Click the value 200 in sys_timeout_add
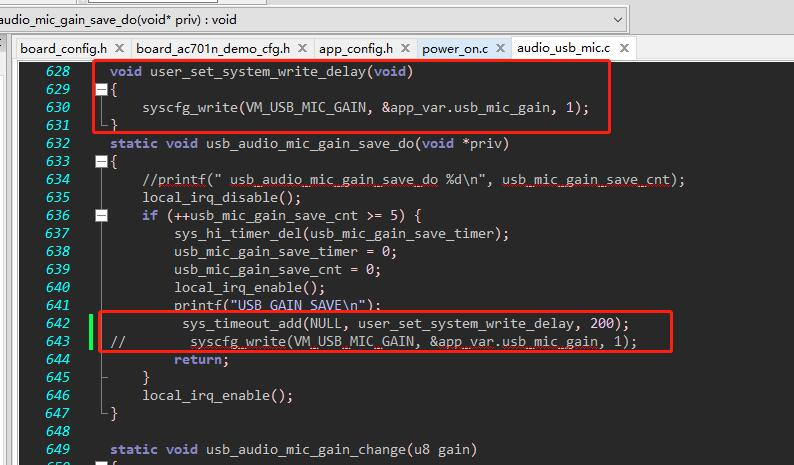 602,323
